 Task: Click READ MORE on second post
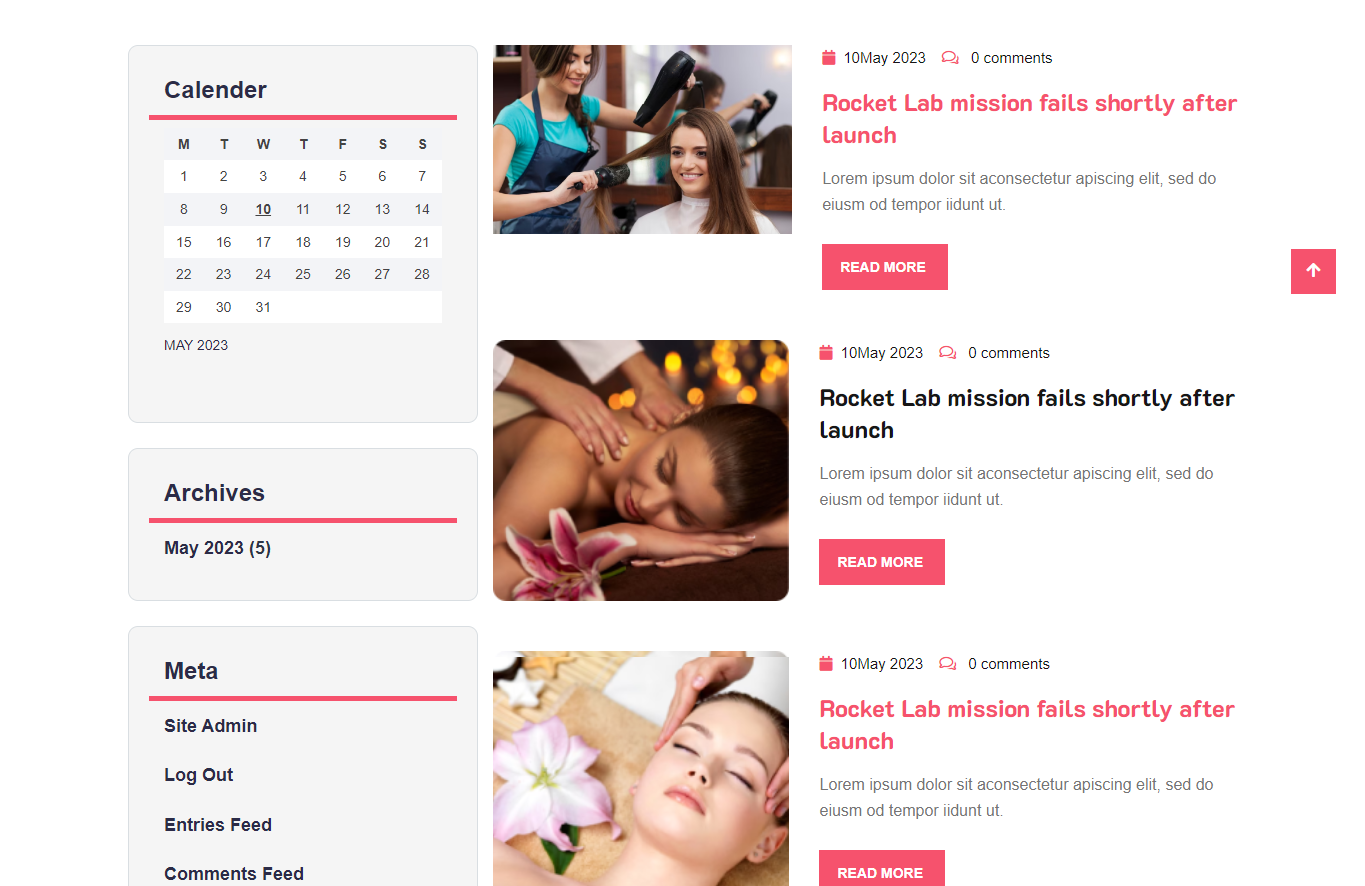pyautogui.click(x=882, y=562)
